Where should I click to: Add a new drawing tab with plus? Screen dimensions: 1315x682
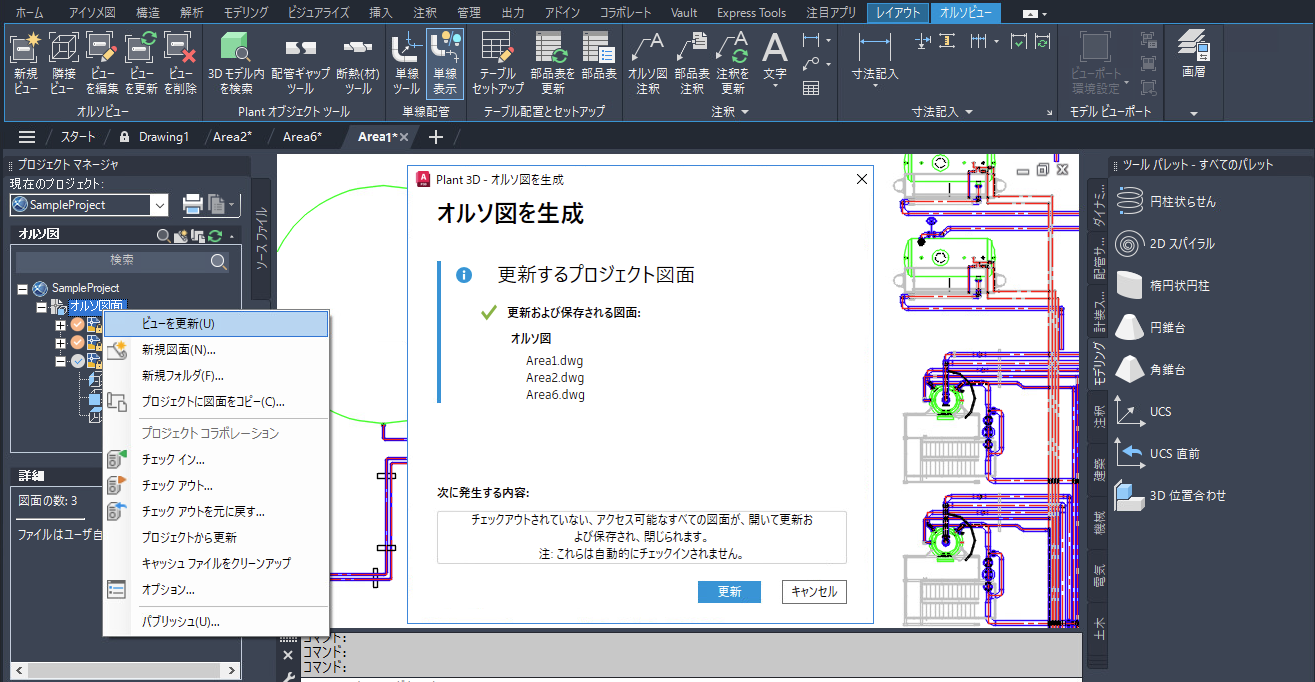(x=435, y=137)
